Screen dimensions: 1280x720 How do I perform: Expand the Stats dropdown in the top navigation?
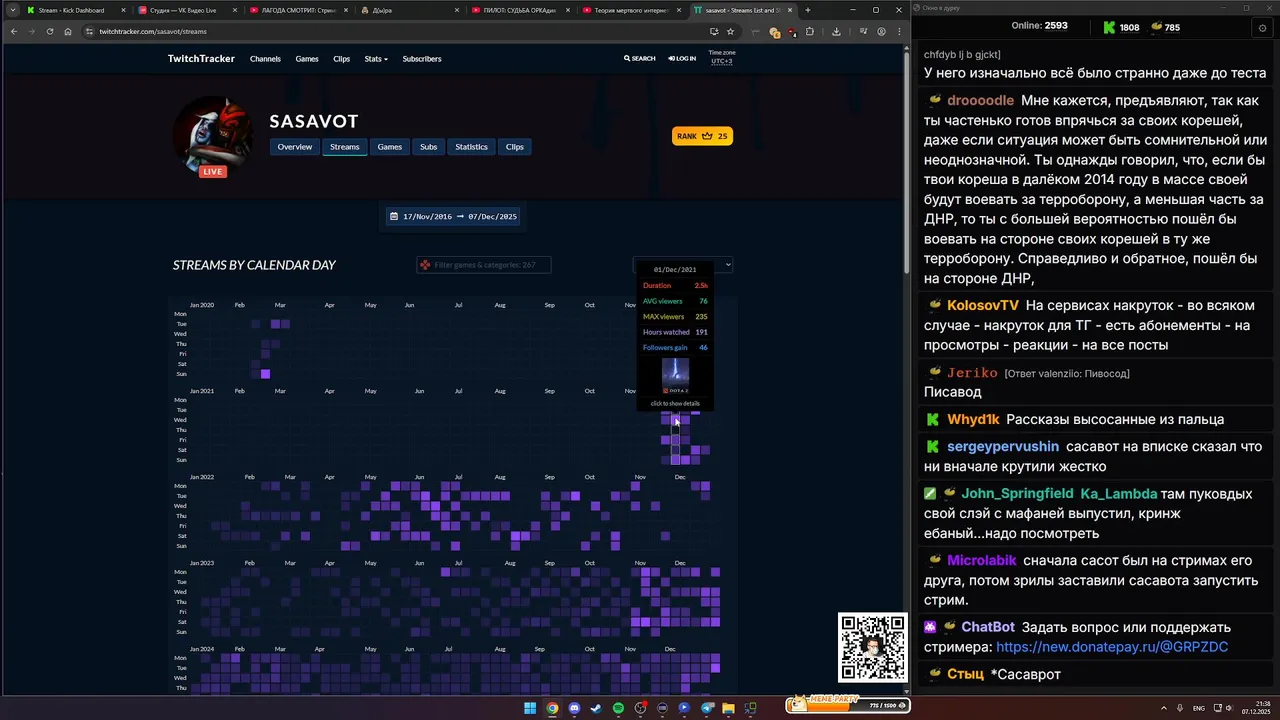pos(376,59)
